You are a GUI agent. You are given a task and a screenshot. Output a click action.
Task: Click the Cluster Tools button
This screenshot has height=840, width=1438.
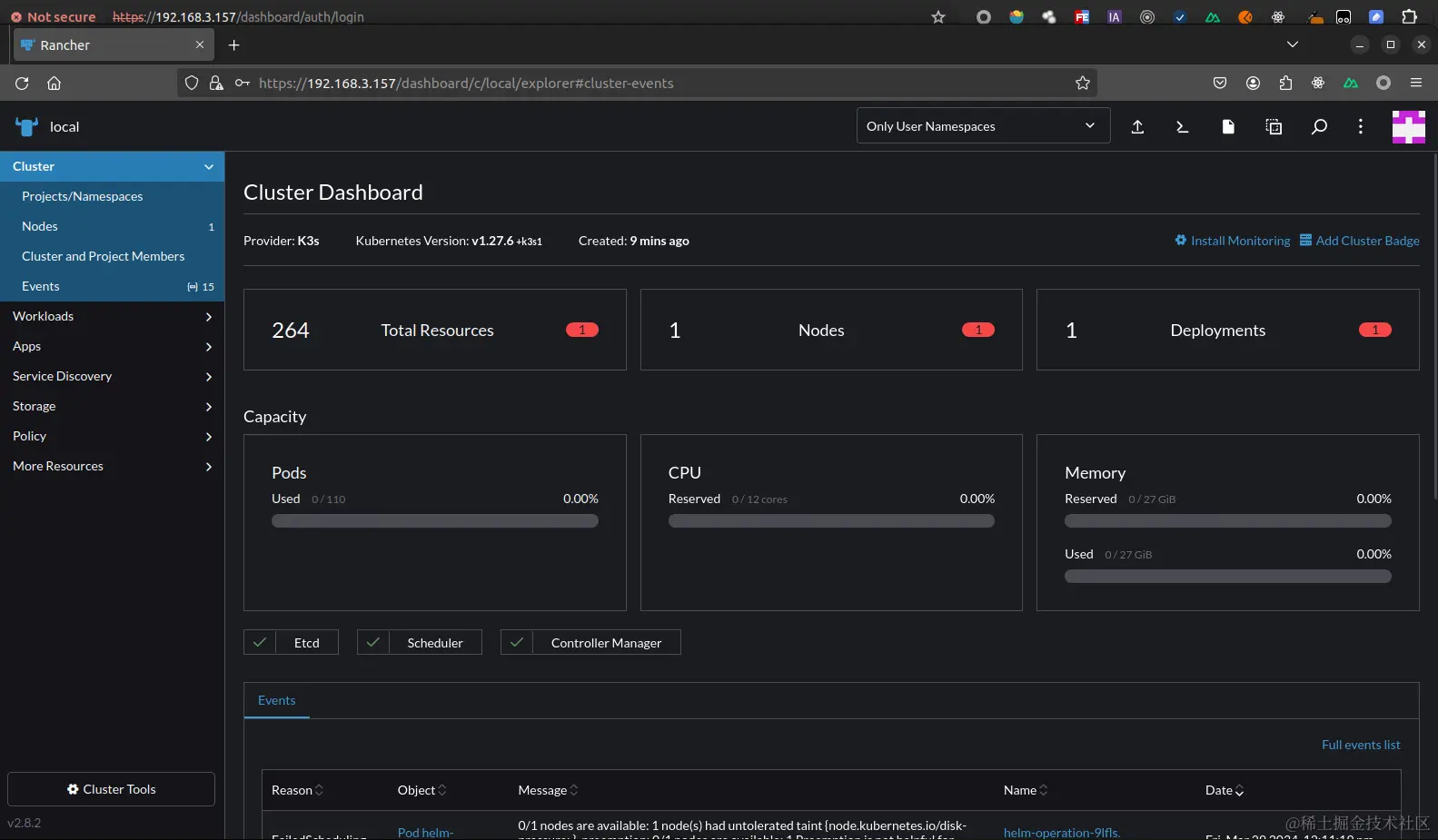point(111,789)
